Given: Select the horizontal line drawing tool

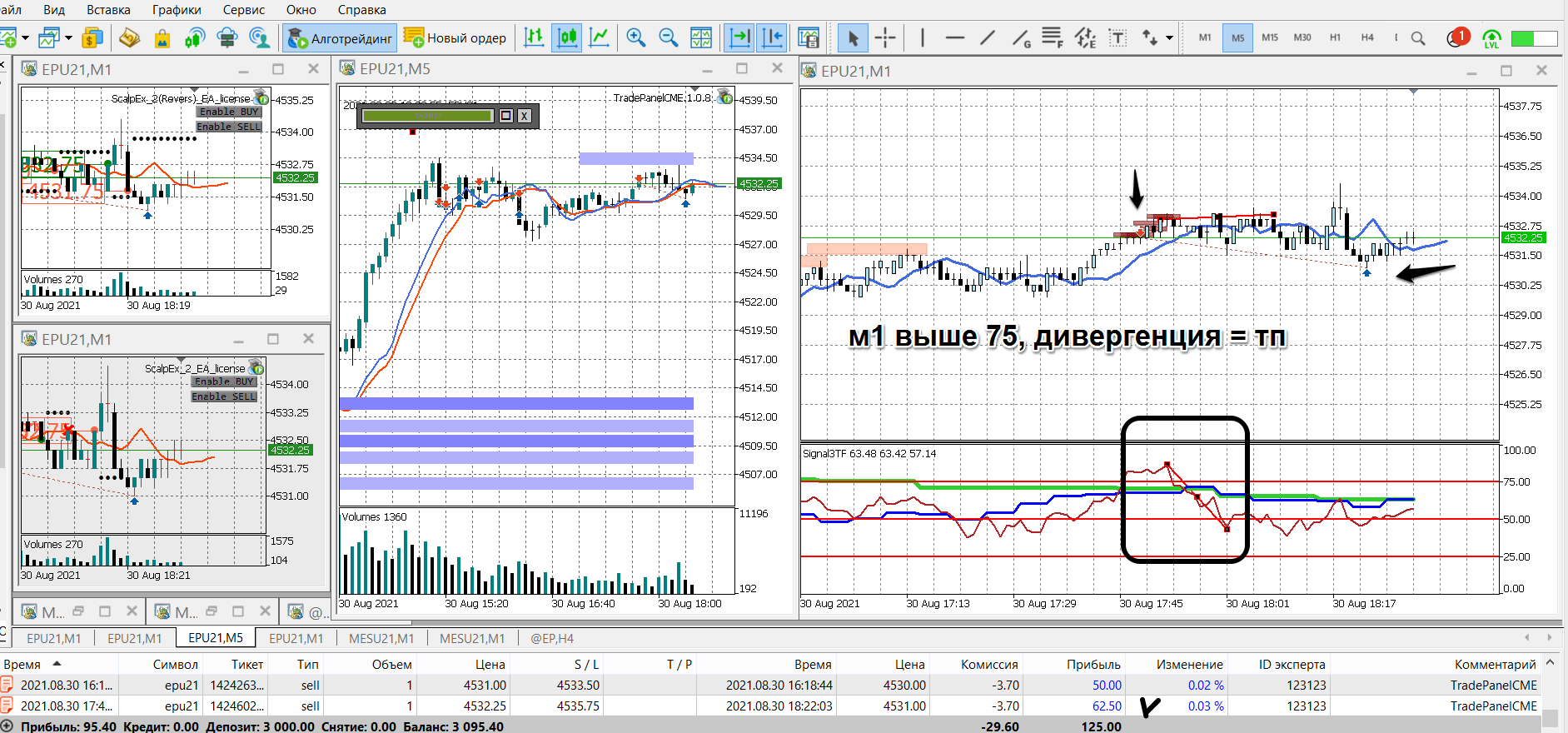Looking at the screenshot, I should click(x=955, y=37).
